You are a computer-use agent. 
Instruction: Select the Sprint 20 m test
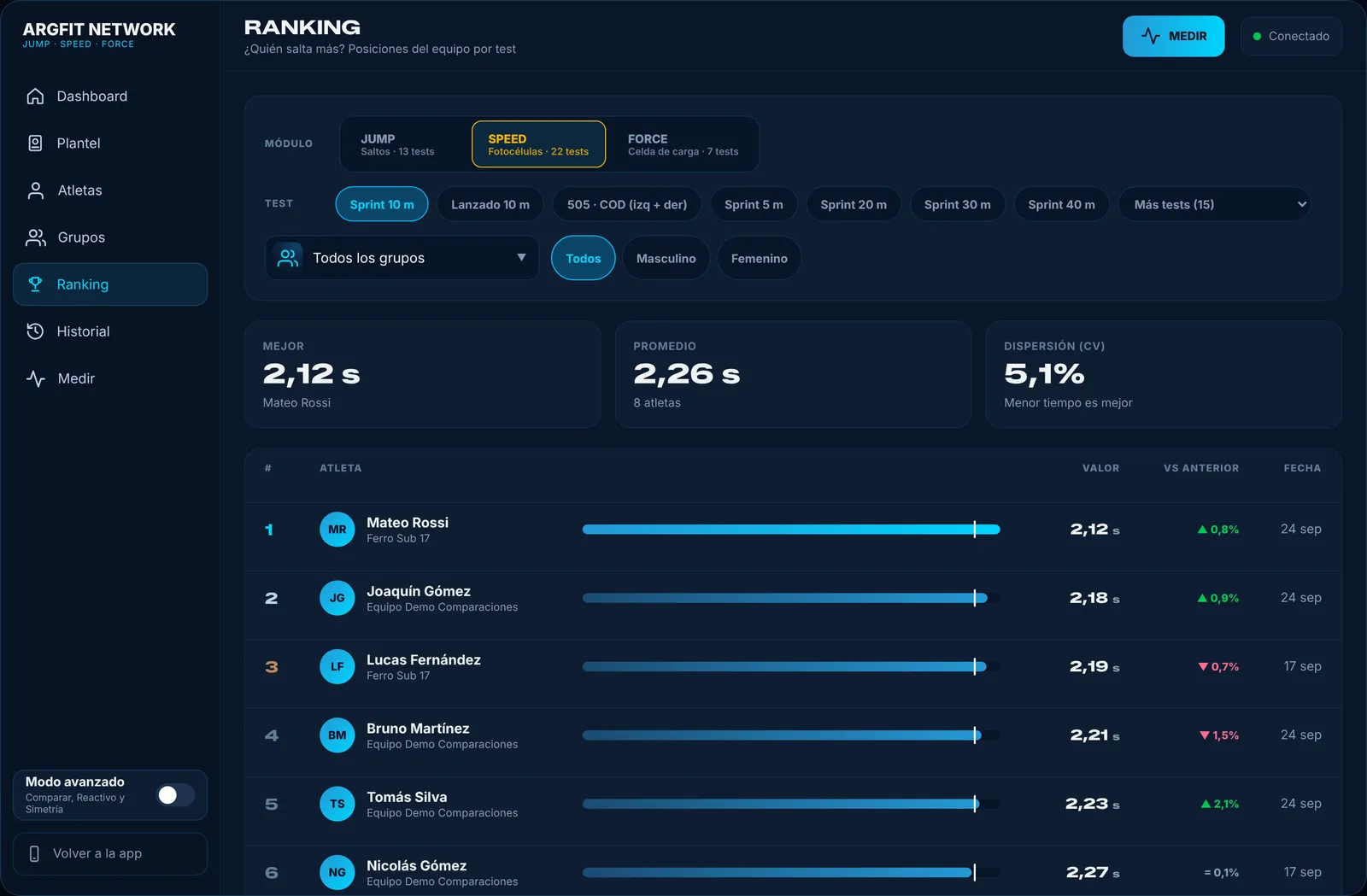[854, 204]
